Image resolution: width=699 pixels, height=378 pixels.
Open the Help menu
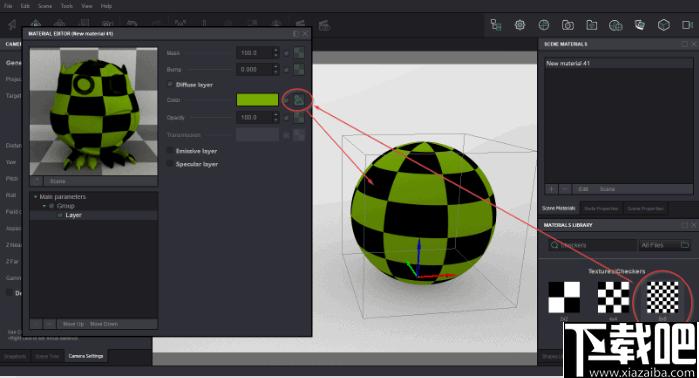106,6
